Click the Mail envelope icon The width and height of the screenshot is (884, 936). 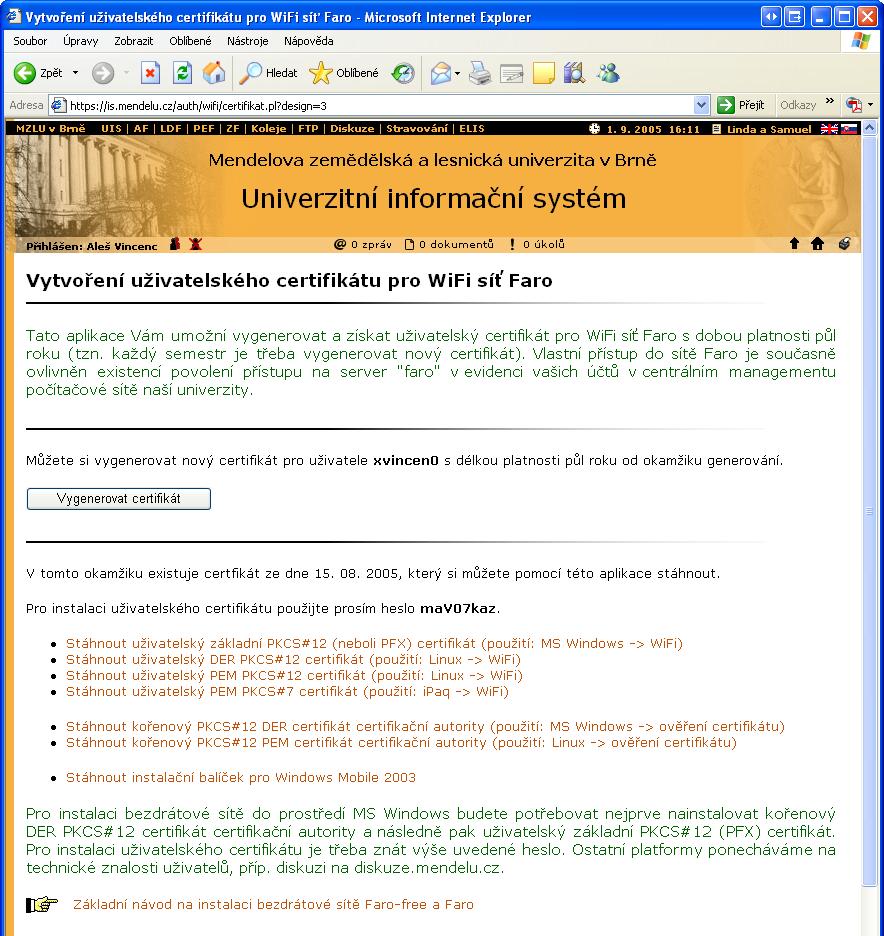[441, 73]
